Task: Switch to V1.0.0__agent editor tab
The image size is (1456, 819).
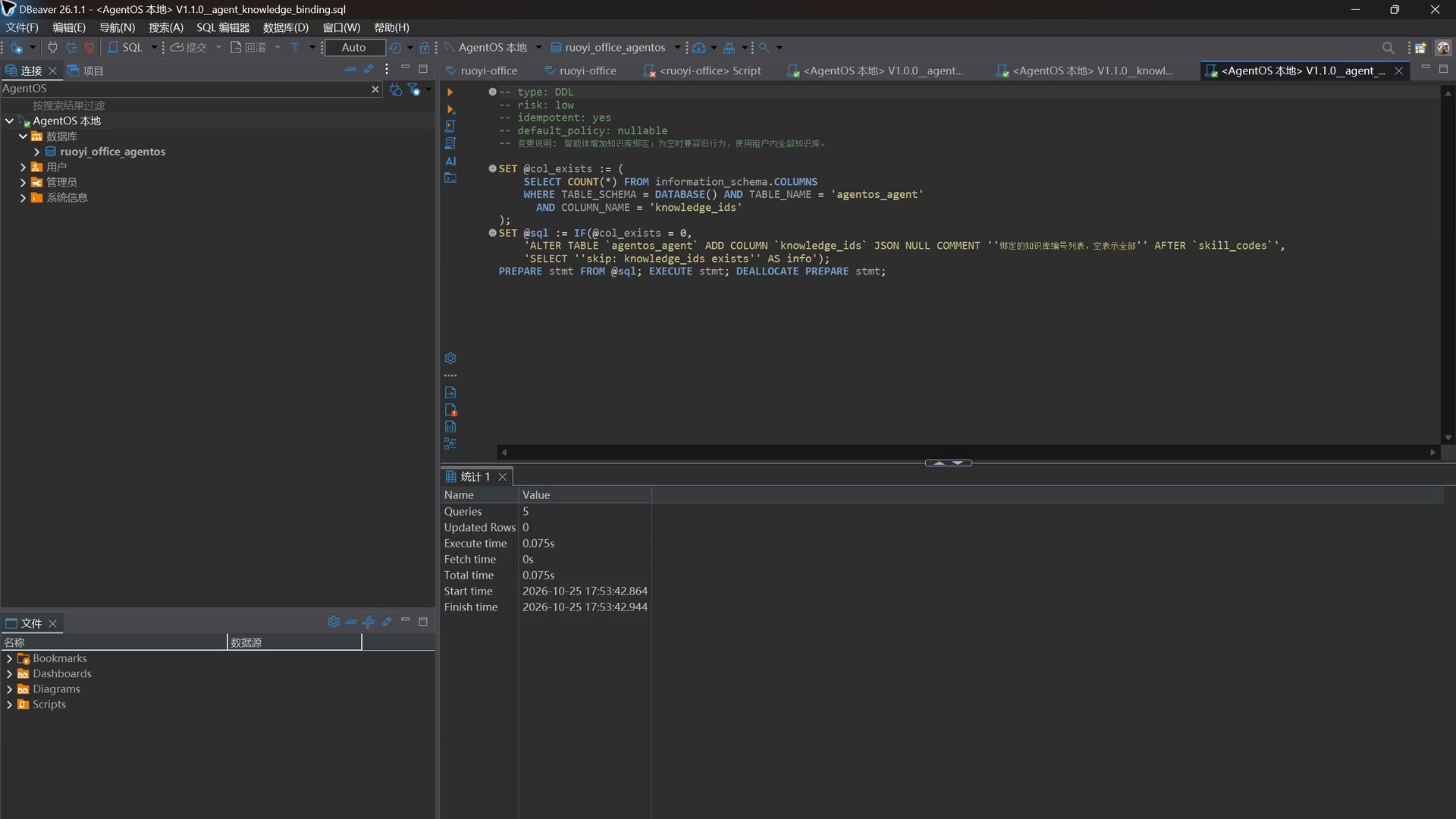Action: [875, 71]
